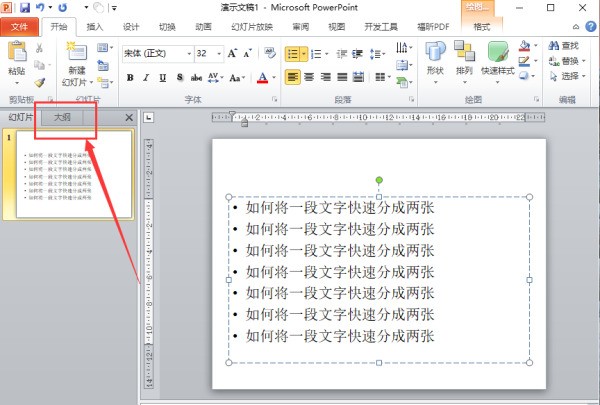Open the 插入 ribbon tab

click(94, 27)
